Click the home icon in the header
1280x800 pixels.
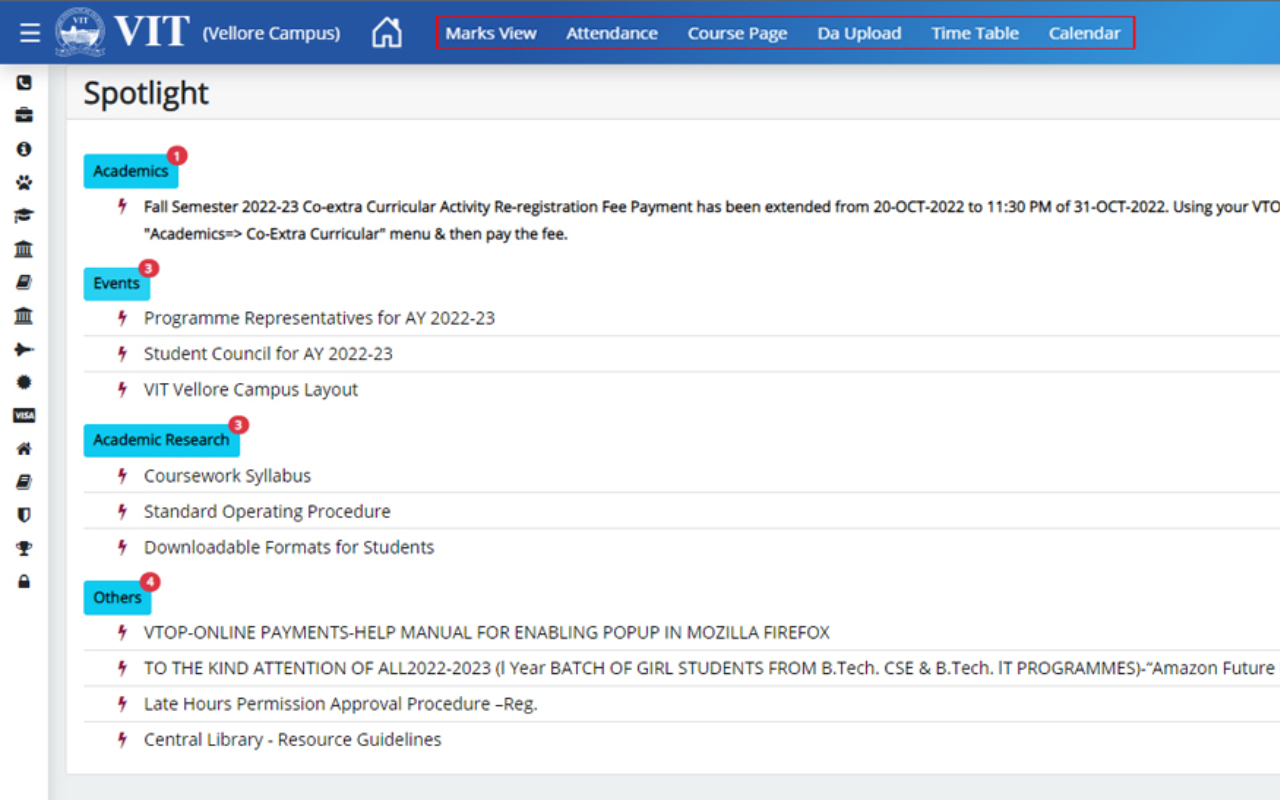pyautogui.click(x=386, y=33)
